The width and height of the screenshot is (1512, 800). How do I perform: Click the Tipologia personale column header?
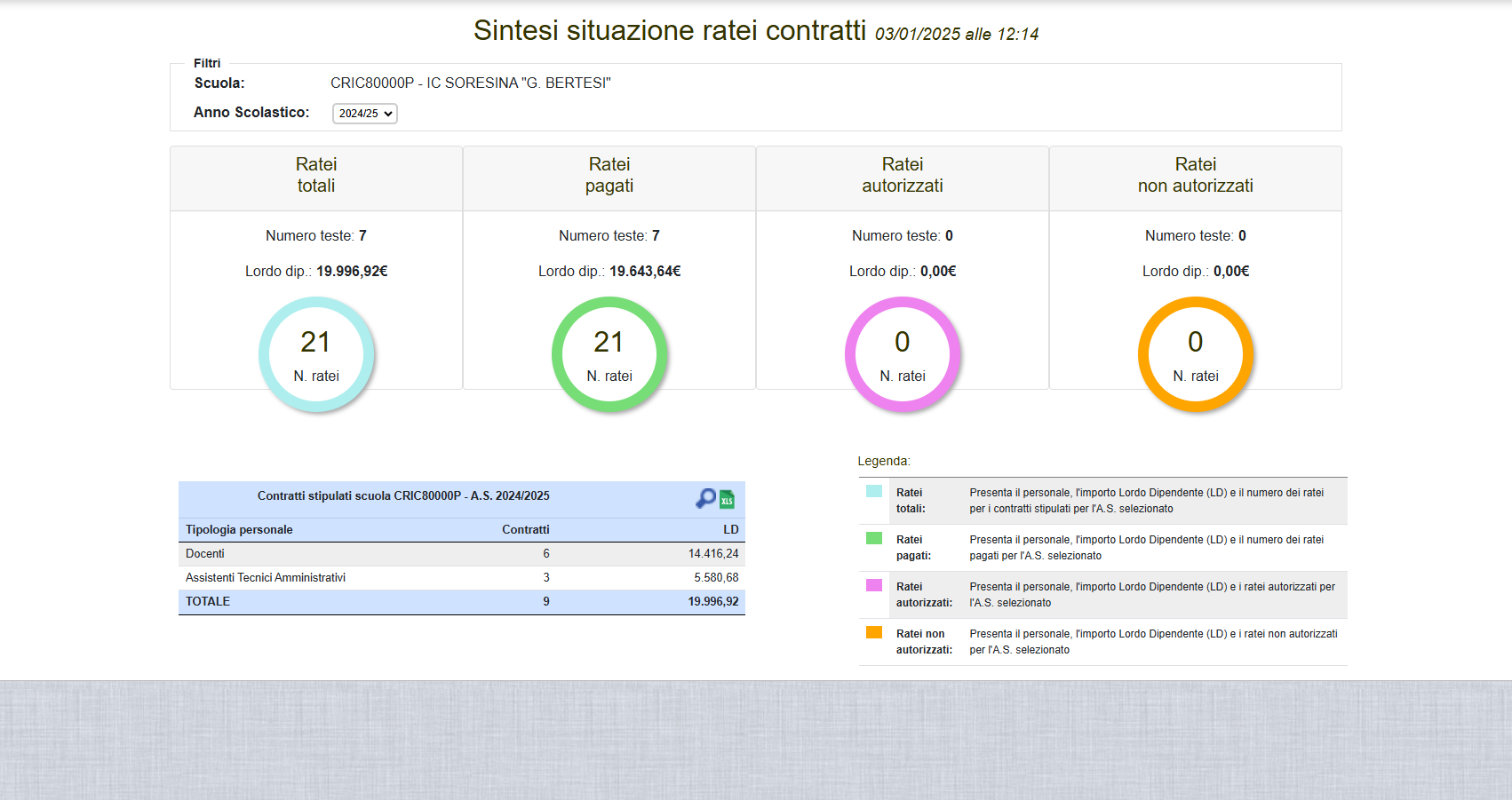239,530
